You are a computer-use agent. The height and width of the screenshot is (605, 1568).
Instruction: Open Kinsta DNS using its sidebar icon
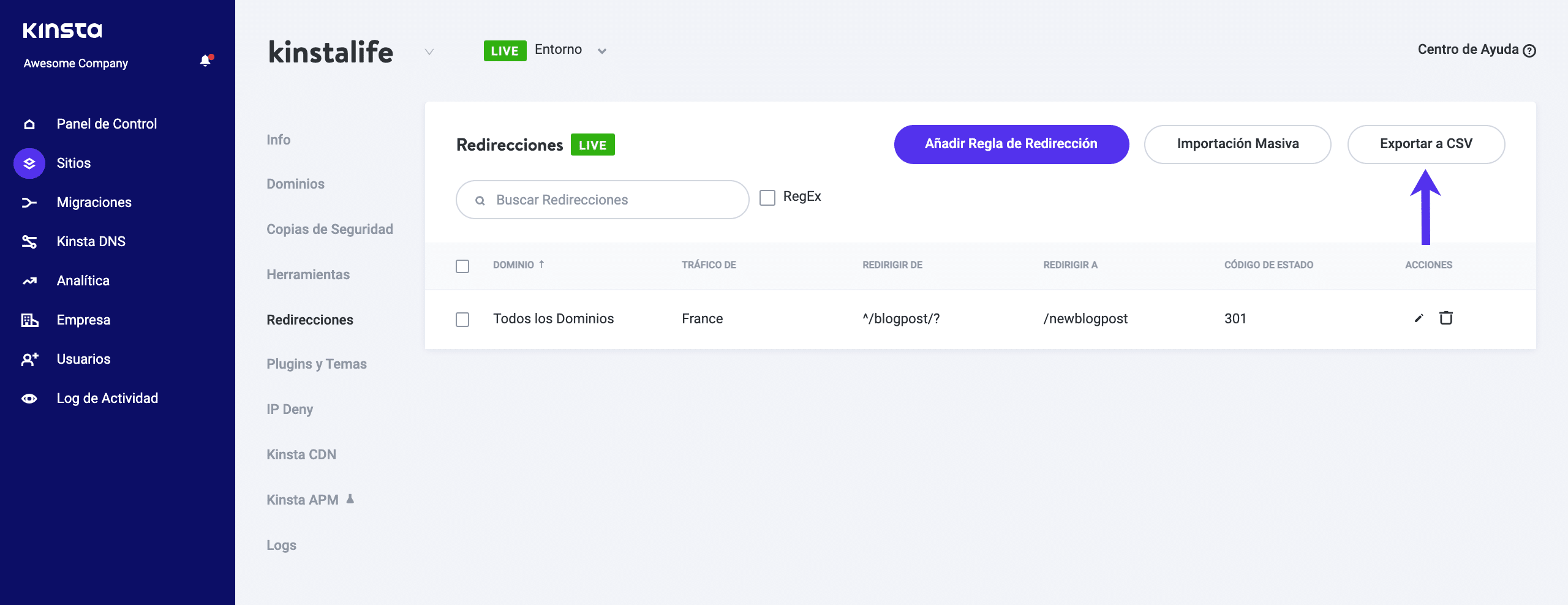(29, 241)
